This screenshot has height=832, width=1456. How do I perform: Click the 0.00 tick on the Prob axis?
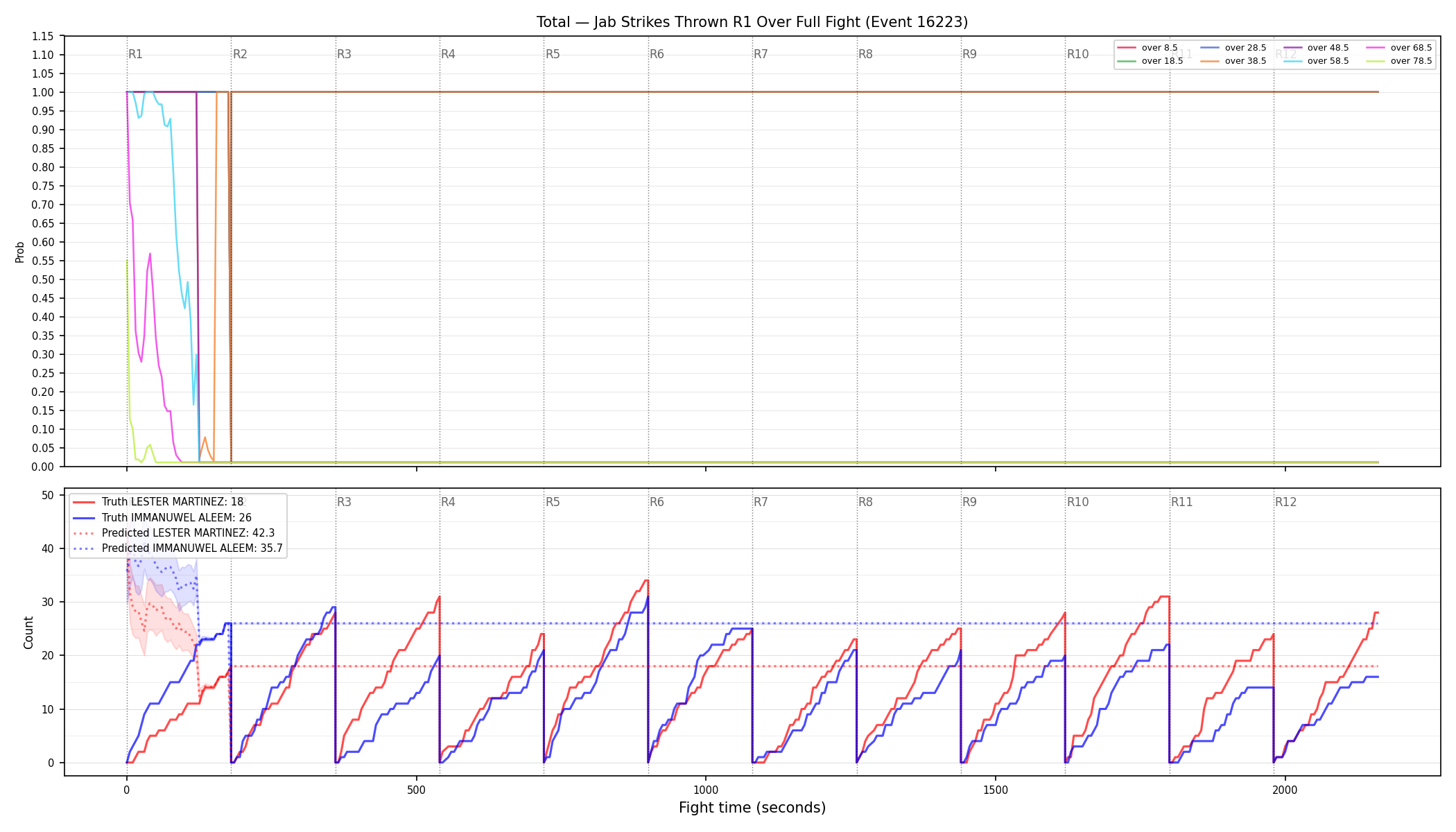pos(43,467)
